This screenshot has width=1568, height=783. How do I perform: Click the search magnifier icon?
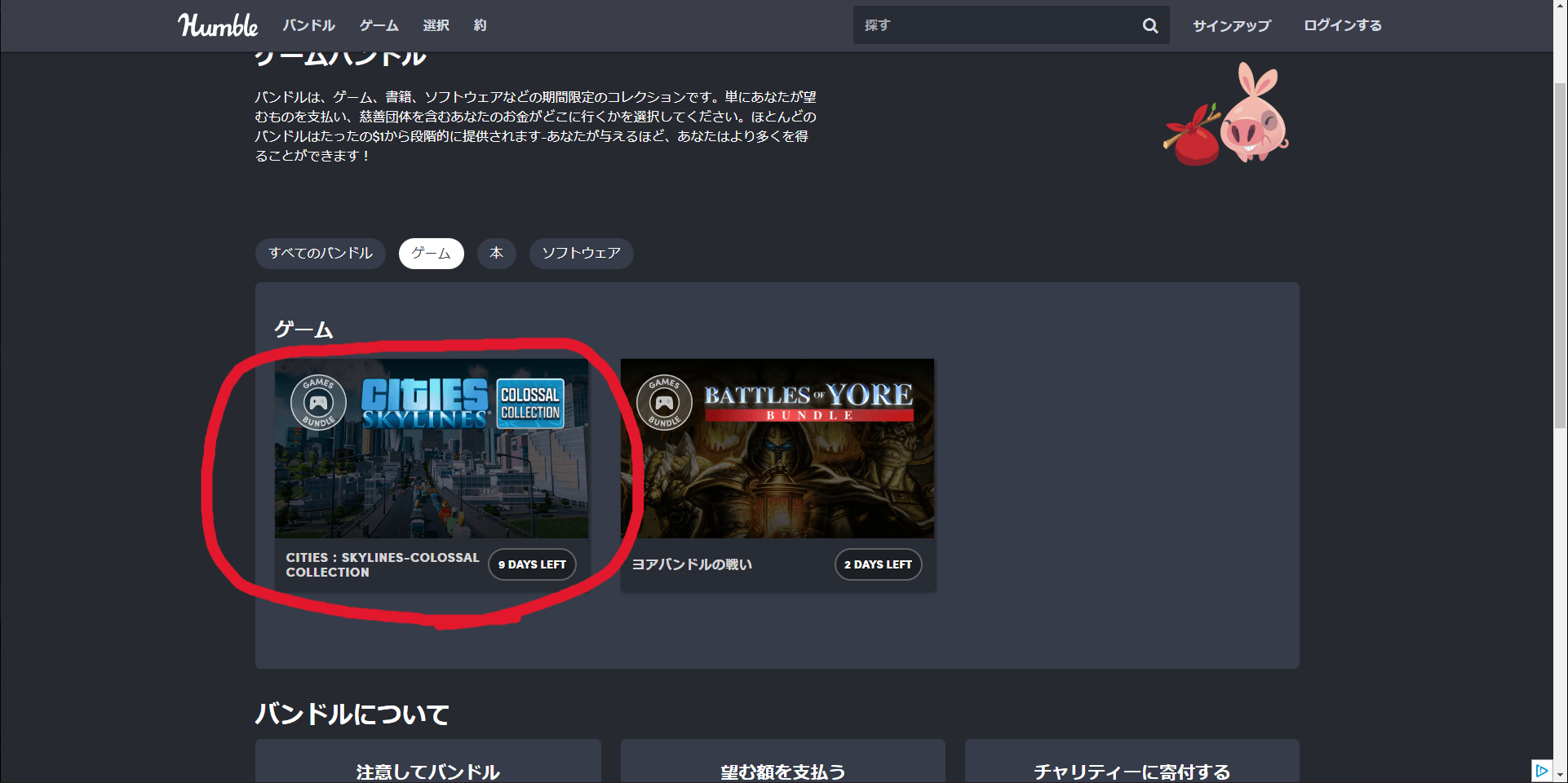coord(1150,25)
